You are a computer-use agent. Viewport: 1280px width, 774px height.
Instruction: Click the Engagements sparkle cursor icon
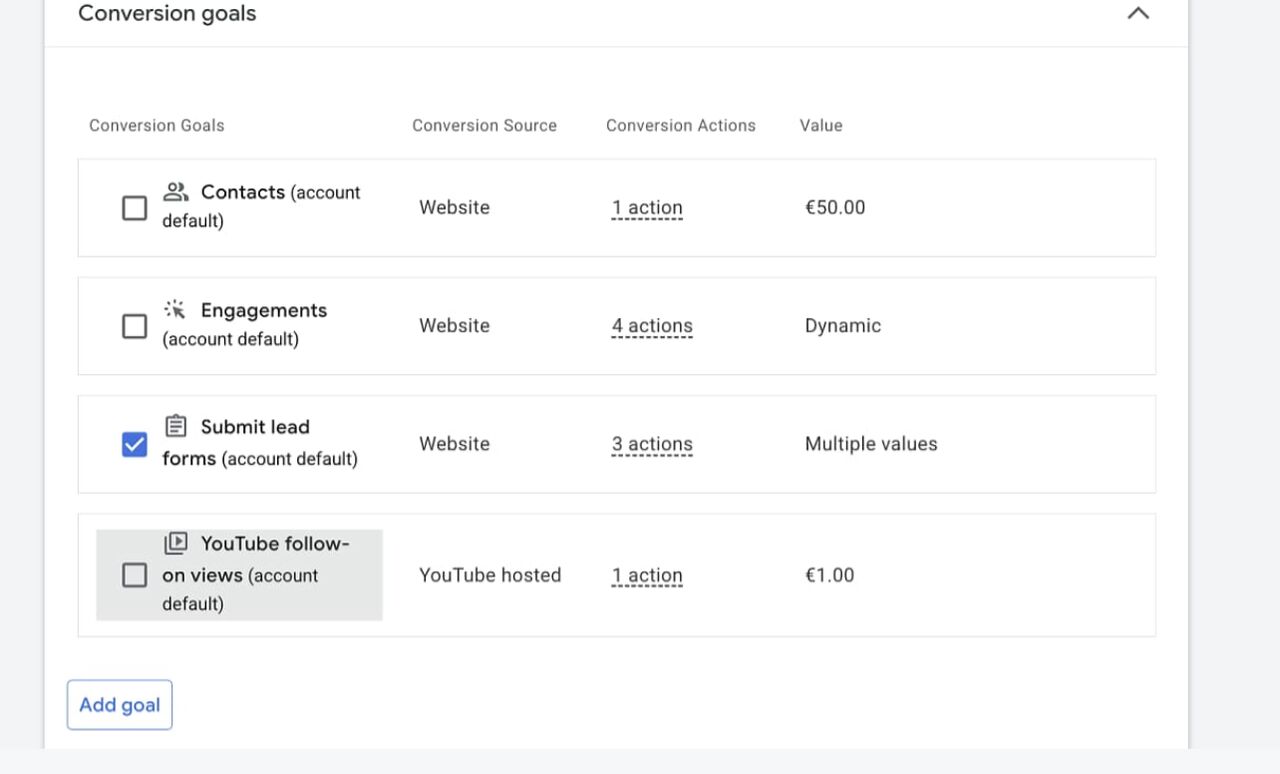coord(176,309)
